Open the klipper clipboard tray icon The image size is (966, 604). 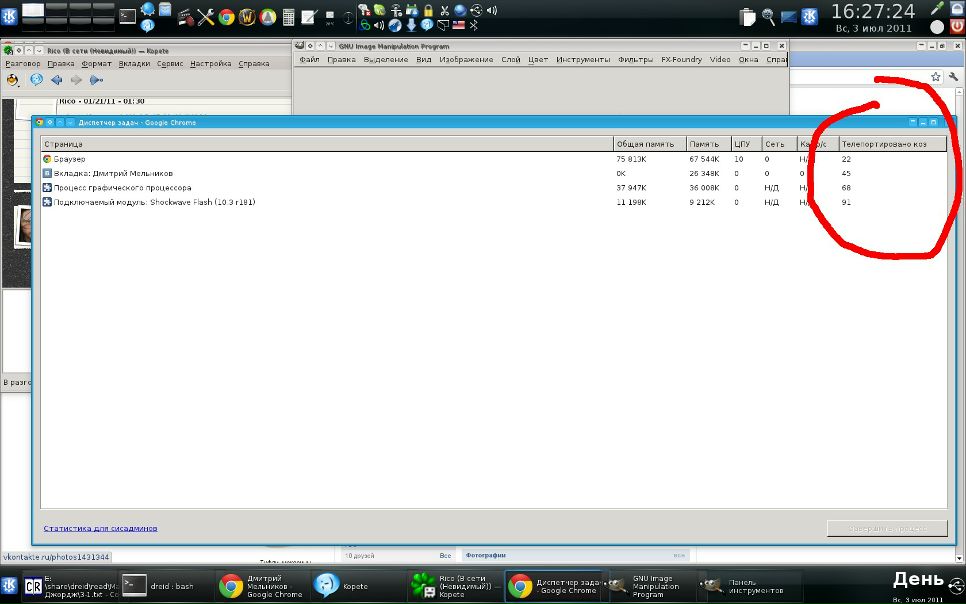pos(748,16)
